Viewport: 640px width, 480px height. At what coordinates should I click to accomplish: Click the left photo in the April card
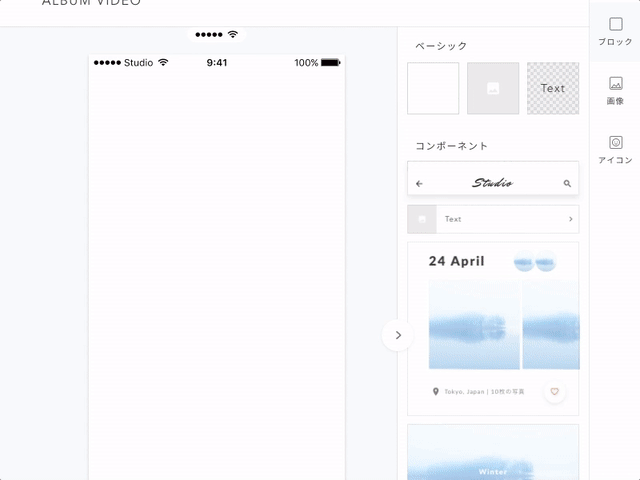(x=474, y=325)
